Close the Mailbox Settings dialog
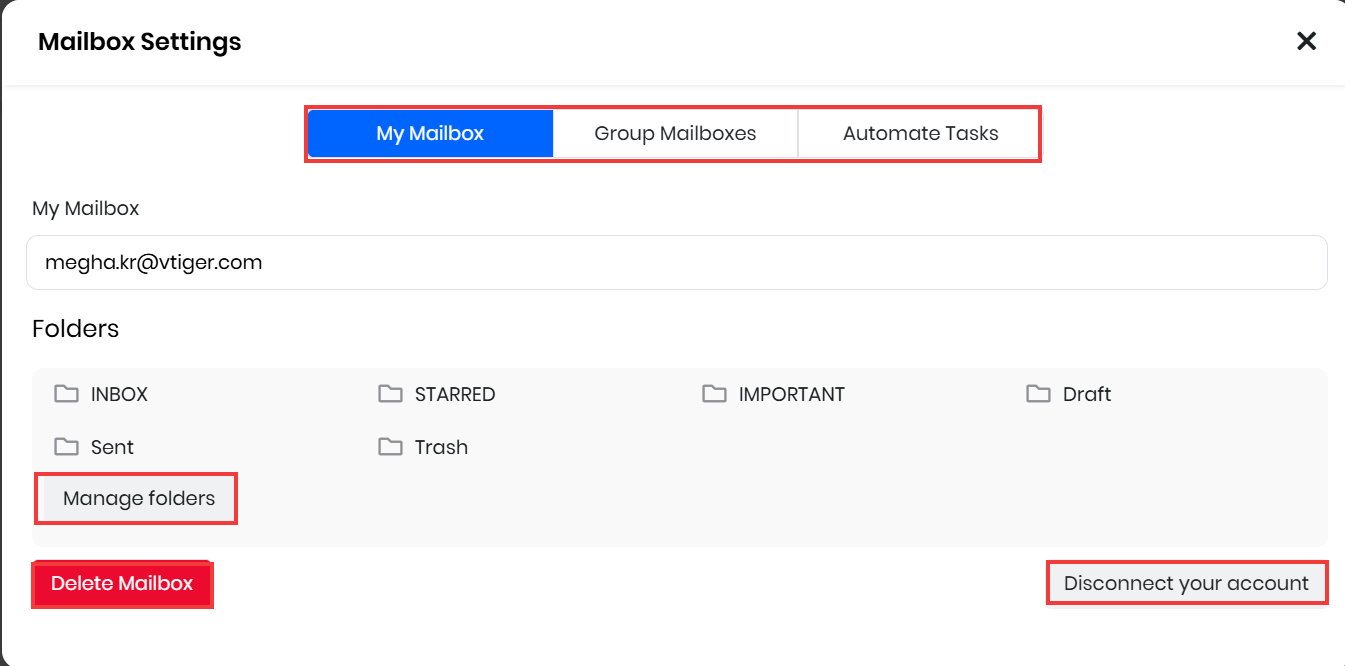This screenshot has height=666, width=1345. click(1306, 41)
